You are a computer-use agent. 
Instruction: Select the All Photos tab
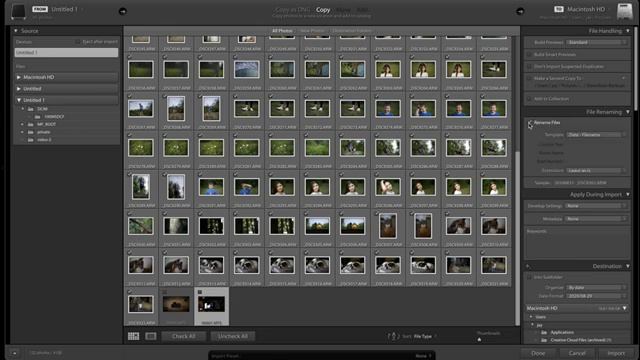click(282, 31)
